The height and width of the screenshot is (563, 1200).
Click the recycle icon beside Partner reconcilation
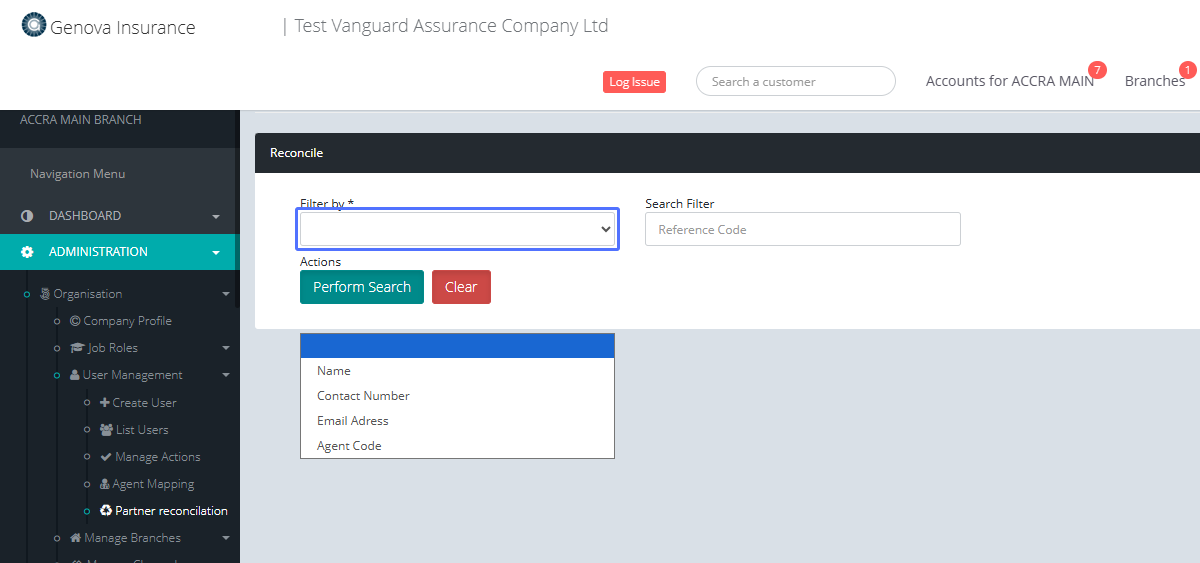pos(106,511)
